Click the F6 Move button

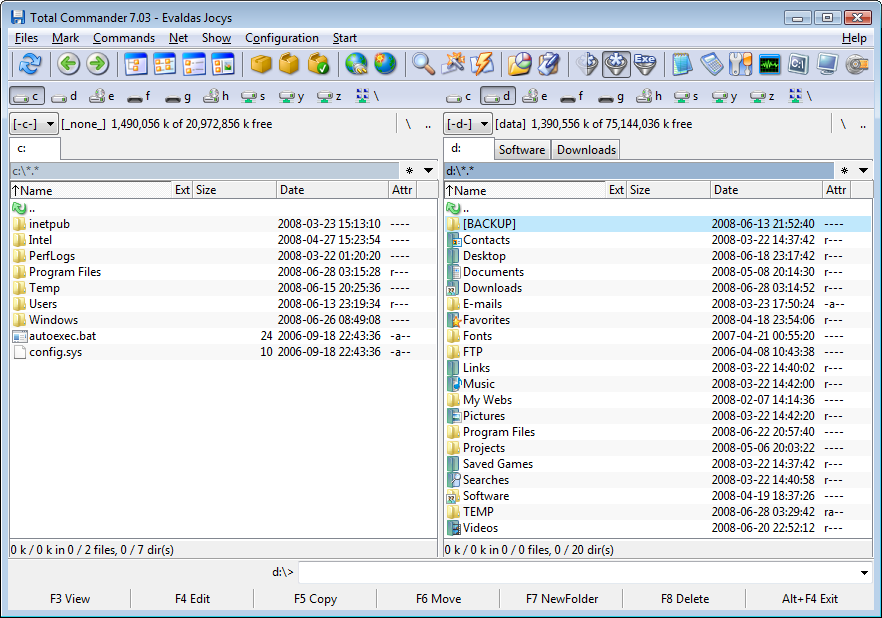click(x=438, y=599)
